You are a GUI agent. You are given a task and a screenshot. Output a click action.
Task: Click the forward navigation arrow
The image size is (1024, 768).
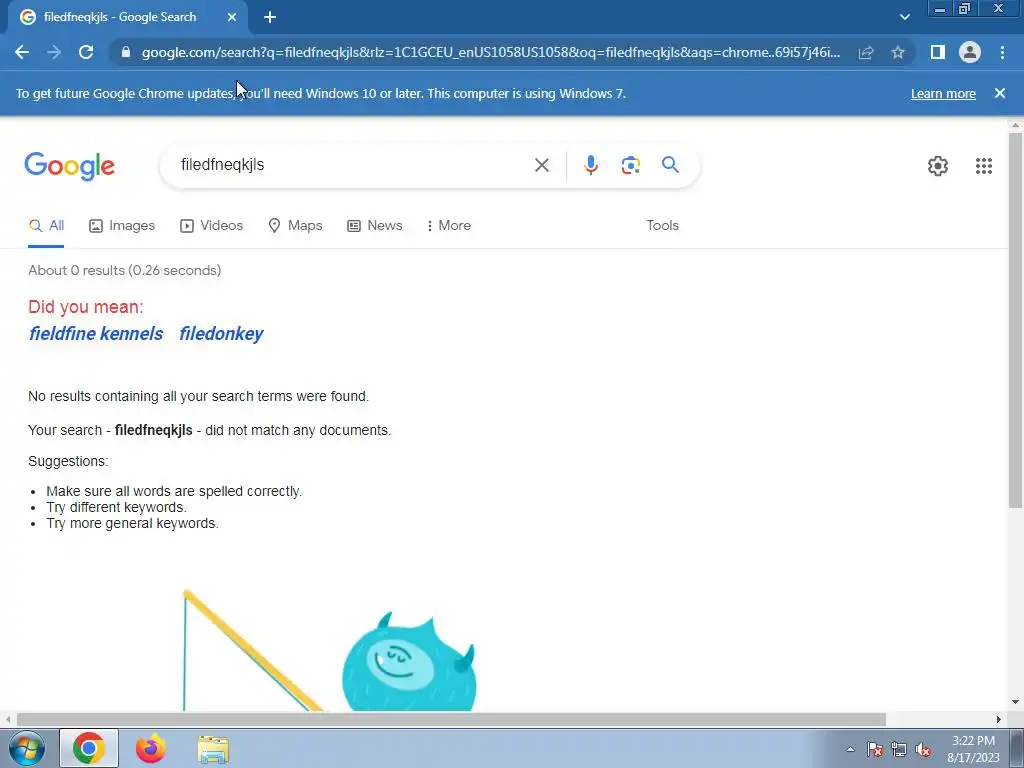[x=54, y=52]
